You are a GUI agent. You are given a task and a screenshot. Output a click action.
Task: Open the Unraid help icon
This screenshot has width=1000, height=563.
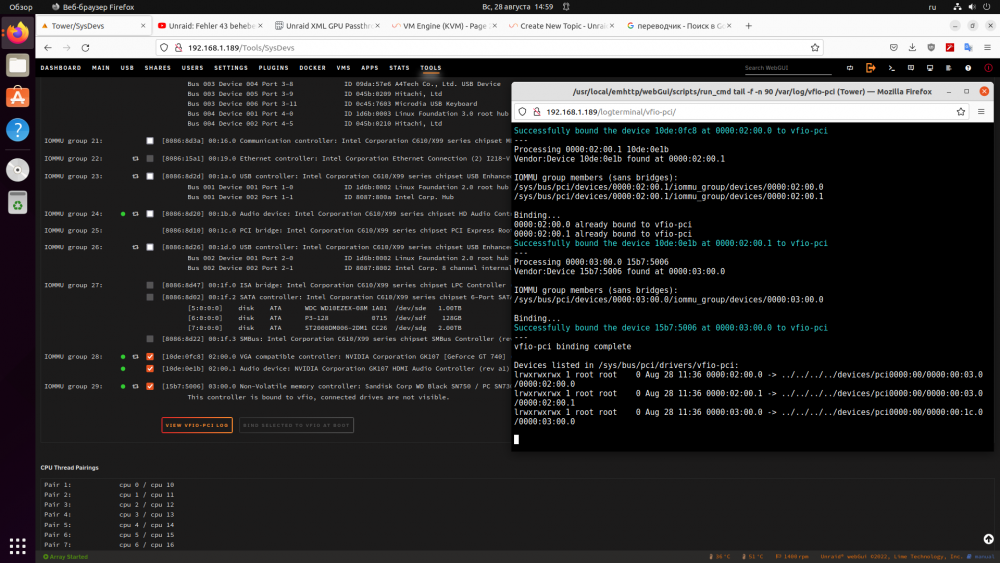click(968, 68)
